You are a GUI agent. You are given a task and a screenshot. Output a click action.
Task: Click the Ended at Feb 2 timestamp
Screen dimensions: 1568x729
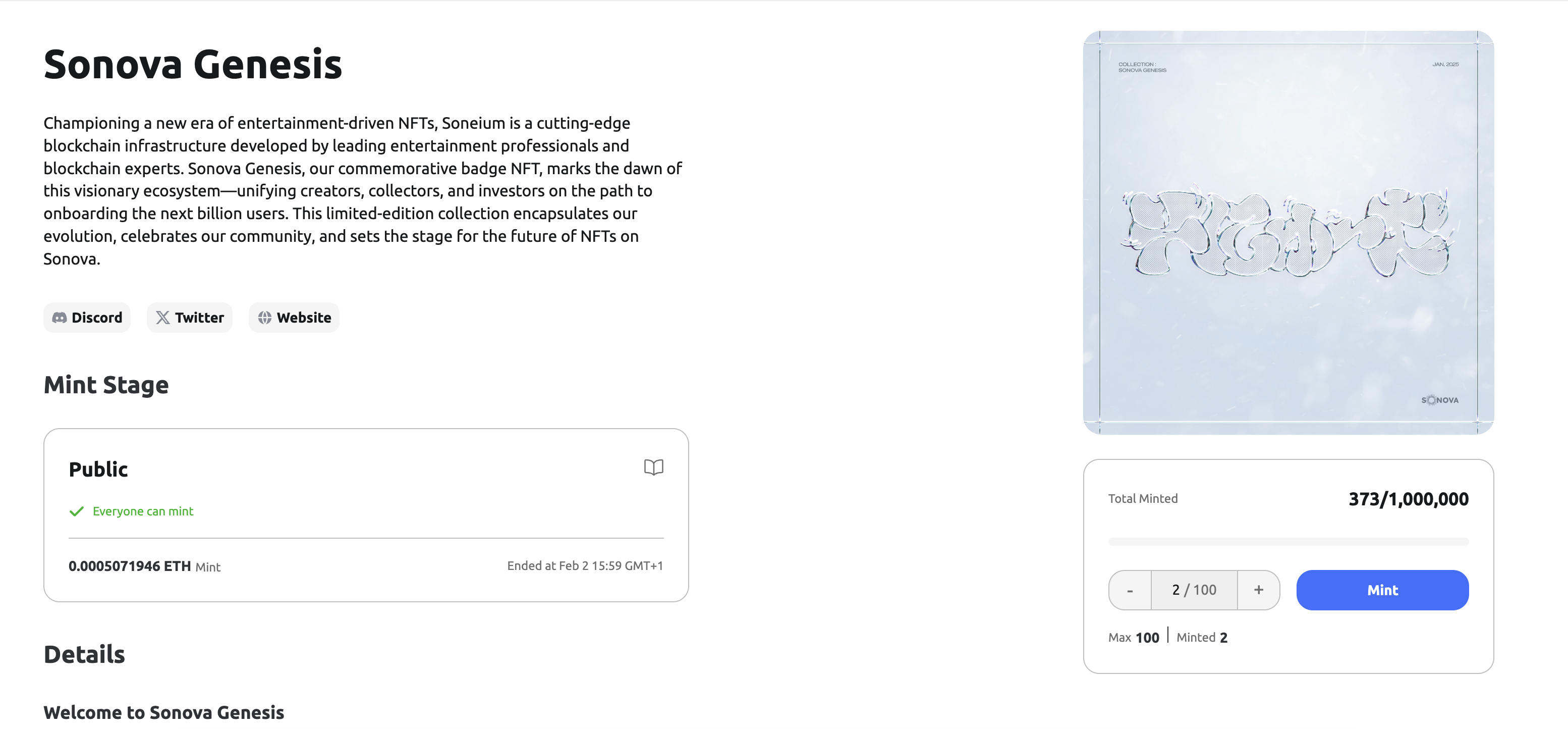[x=584, y=566]
